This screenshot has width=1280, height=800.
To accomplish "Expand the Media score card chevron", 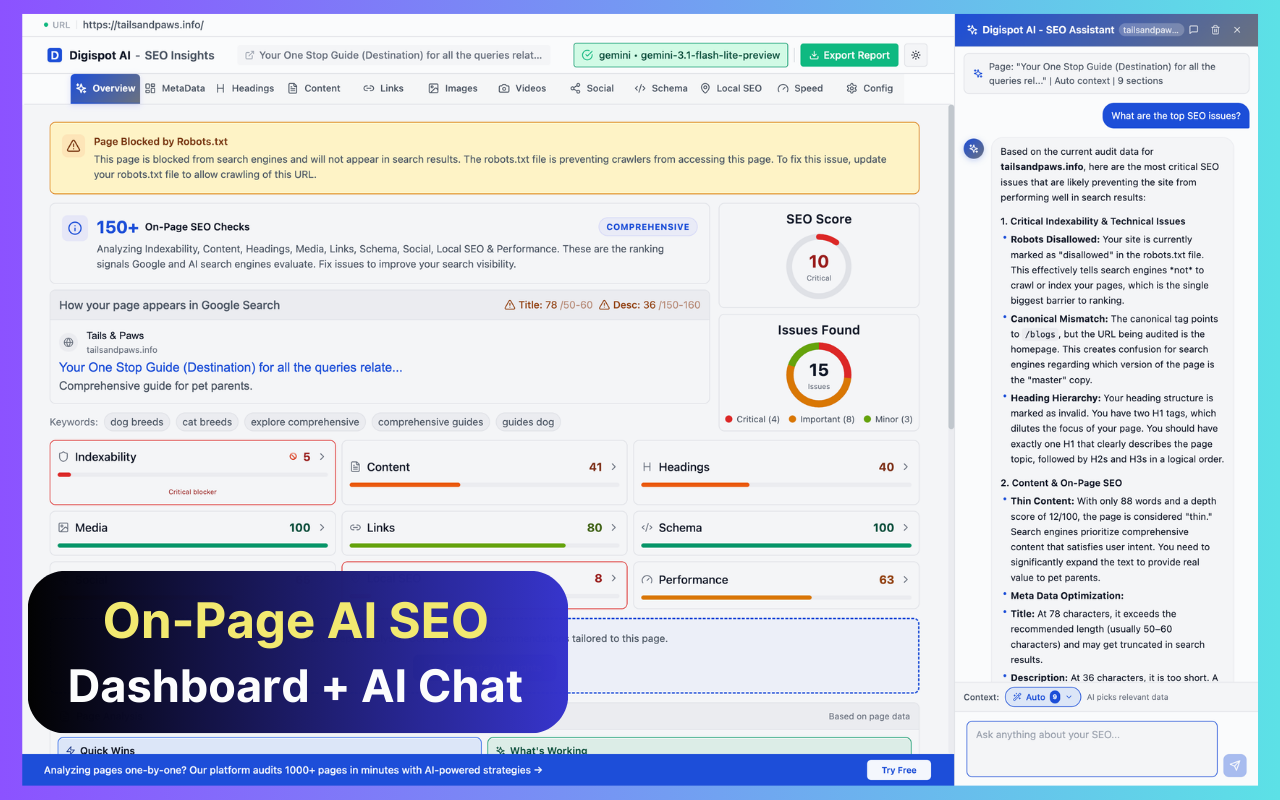I will pyautogui.click(x=322, y=527).
